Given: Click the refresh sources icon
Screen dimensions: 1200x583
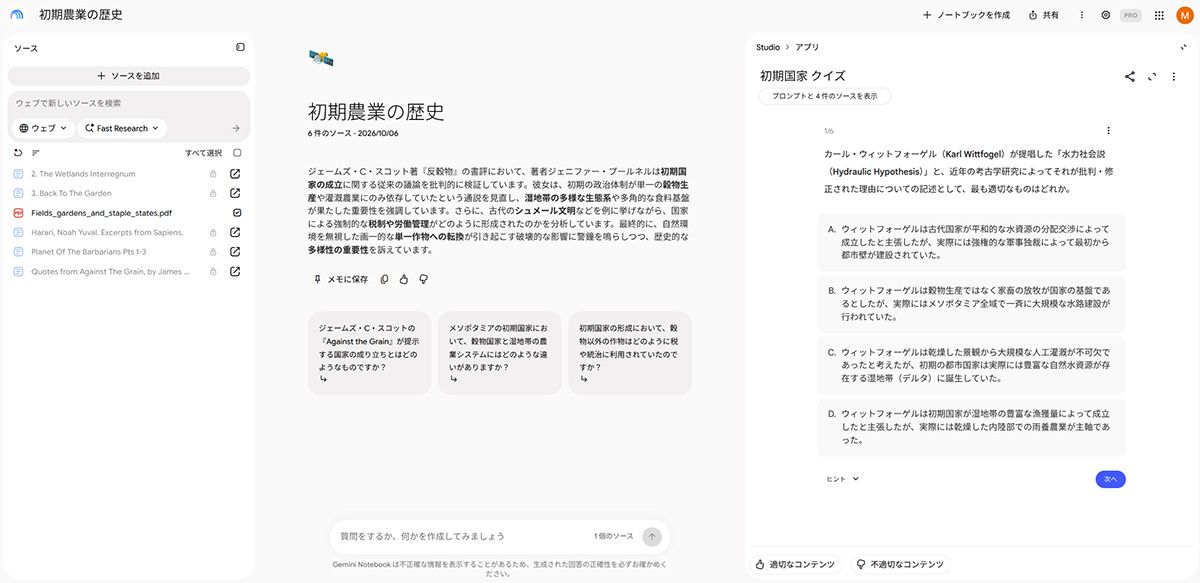Looking at the screenshot, I should (x=18, y=153).
